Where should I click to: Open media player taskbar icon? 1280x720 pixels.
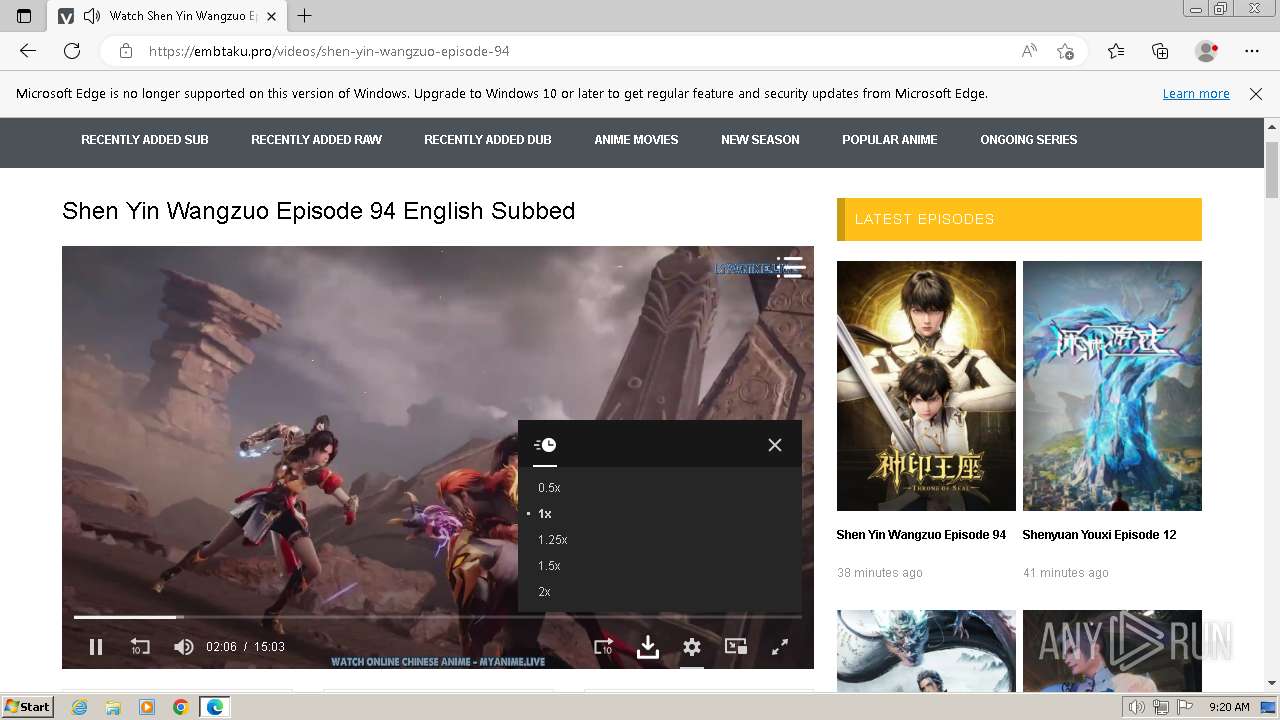pos(147,707)
